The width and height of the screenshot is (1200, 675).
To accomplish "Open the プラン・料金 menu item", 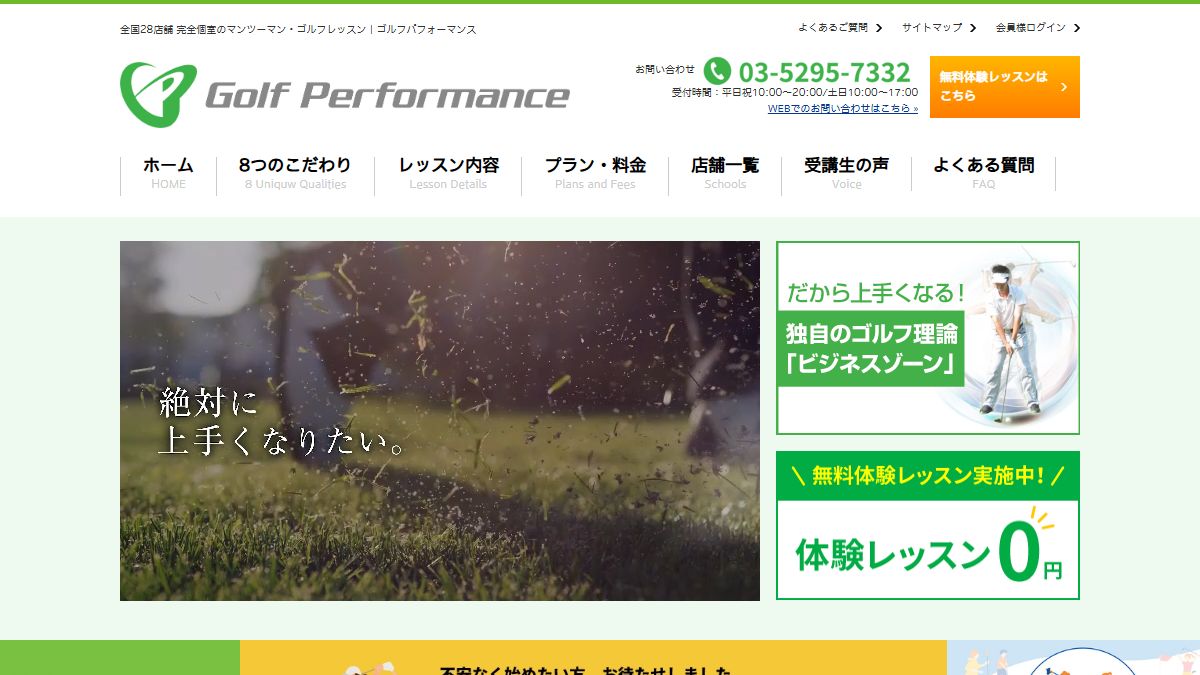I will pos(595,173).
